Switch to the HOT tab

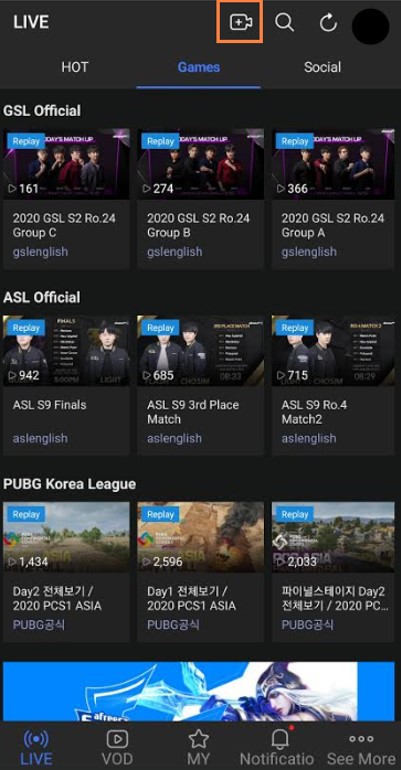point(75,67)
